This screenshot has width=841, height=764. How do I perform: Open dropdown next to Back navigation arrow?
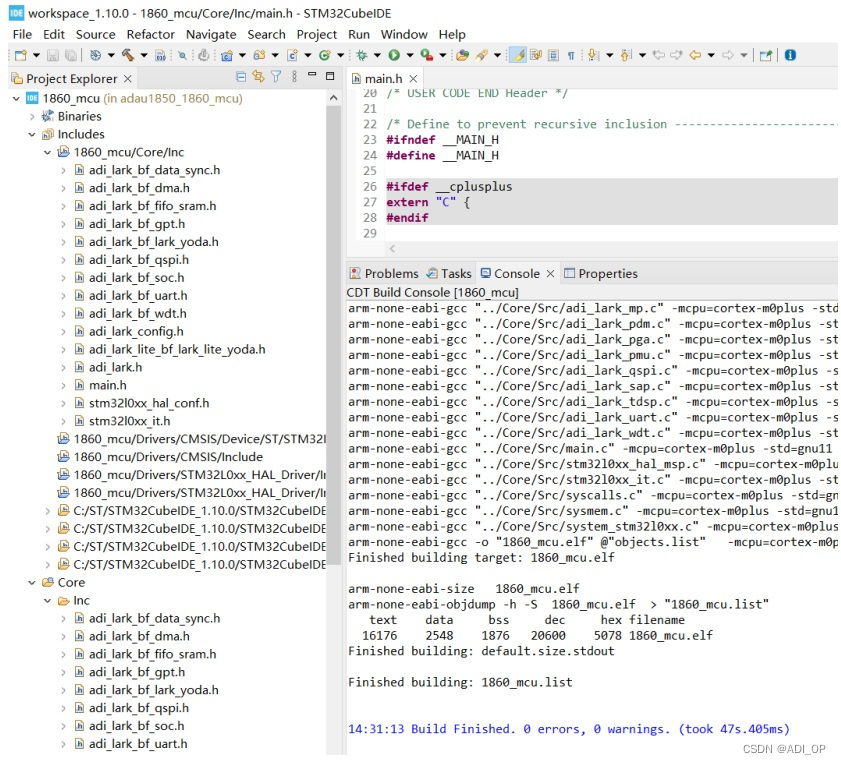coord(711,55)
